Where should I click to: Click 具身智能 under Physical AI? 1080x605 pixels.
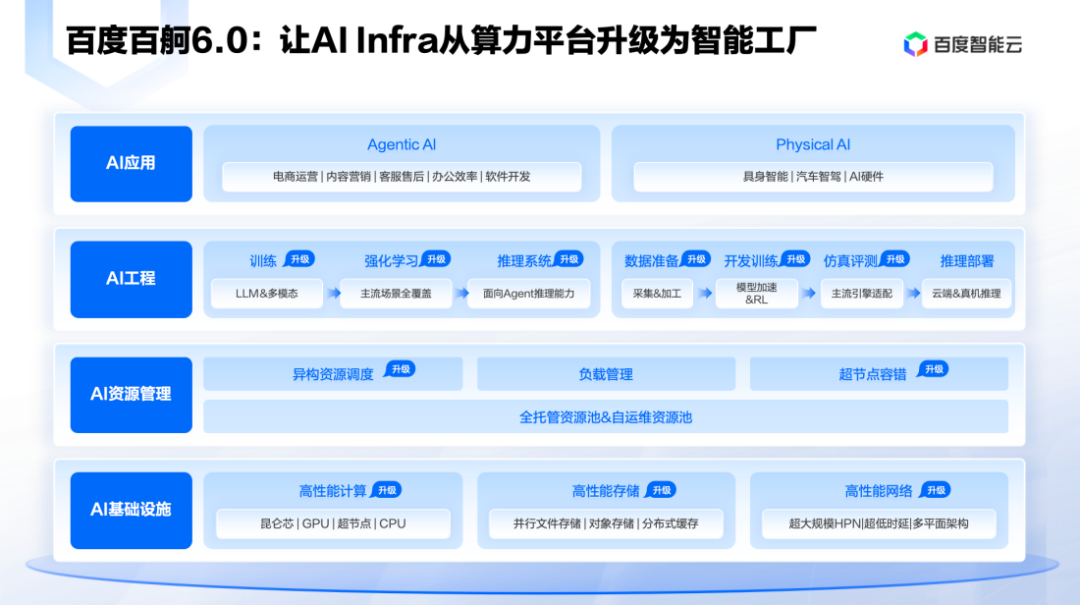click(765, 177)
